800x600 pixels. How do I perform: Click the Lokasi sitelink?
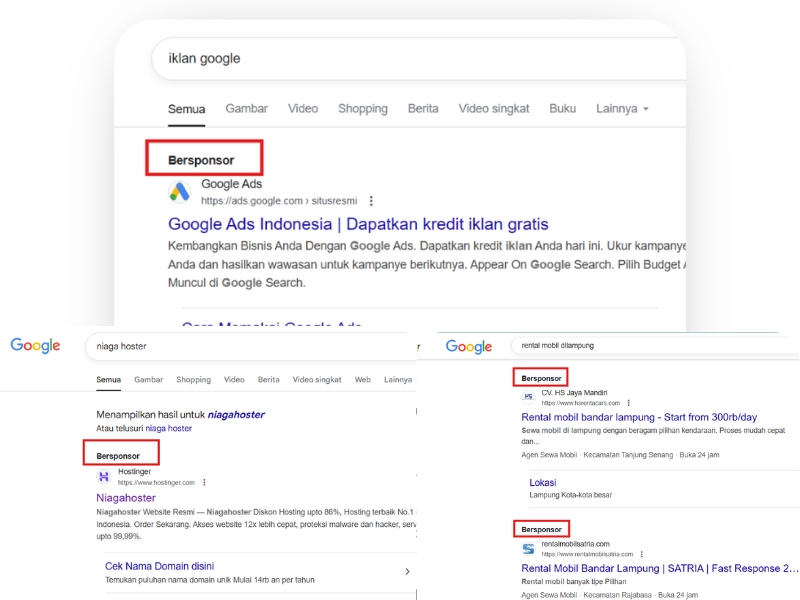[x=543, y=482]
